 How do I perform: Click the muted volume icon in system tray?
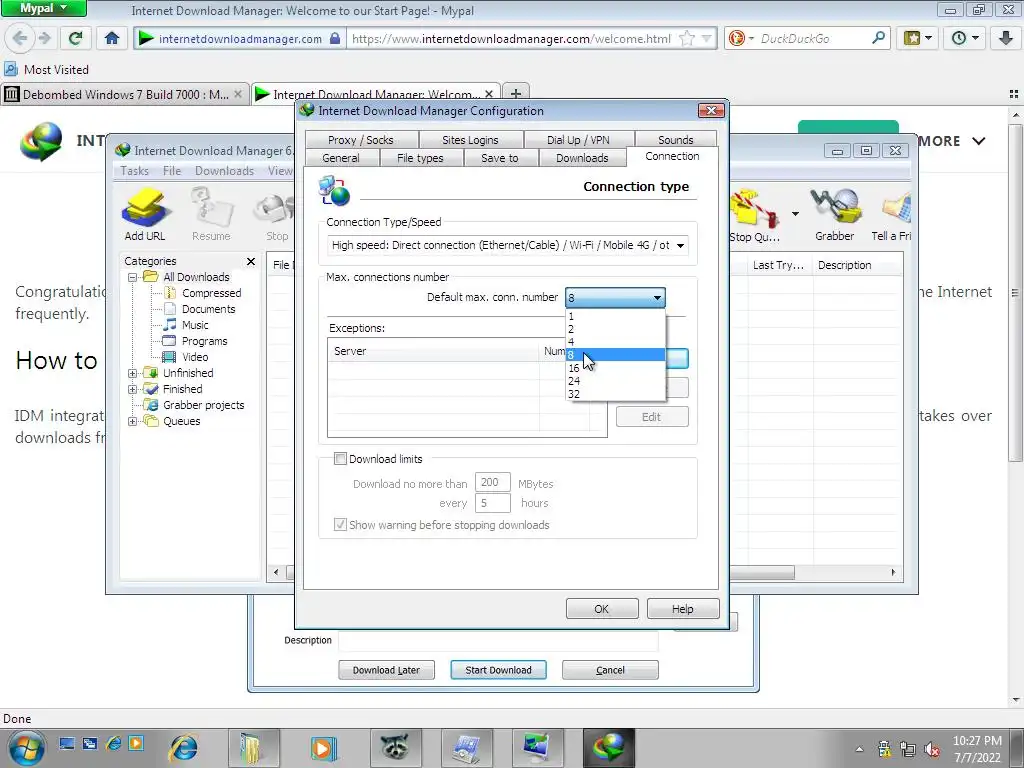(x=932, y=749)
